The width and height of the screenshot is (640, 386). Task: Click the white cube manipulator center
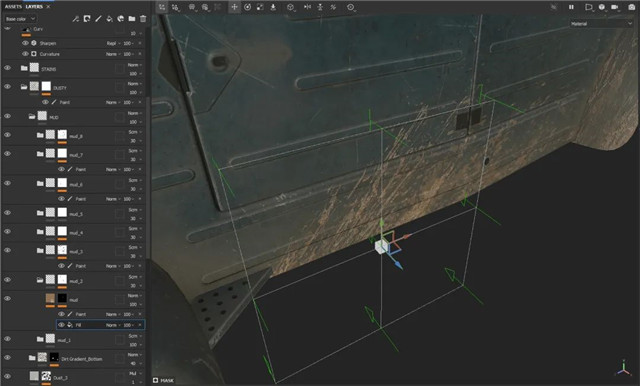(381, 246)
